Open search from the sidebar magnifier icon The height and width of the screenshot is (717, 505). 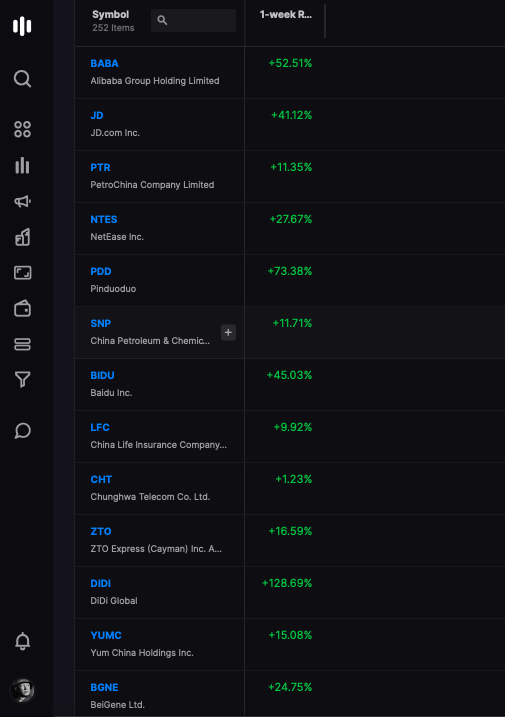point(22,79)
